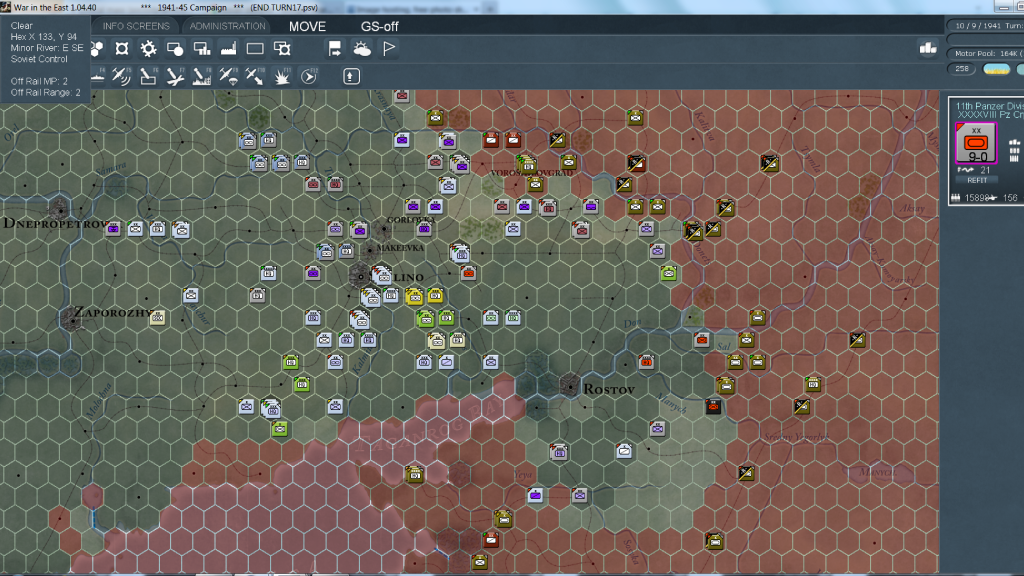This screenshot has height=576, width=1024.
Task: Choose the air transport parachute icon (F9)
Action: tap(228, 75)
